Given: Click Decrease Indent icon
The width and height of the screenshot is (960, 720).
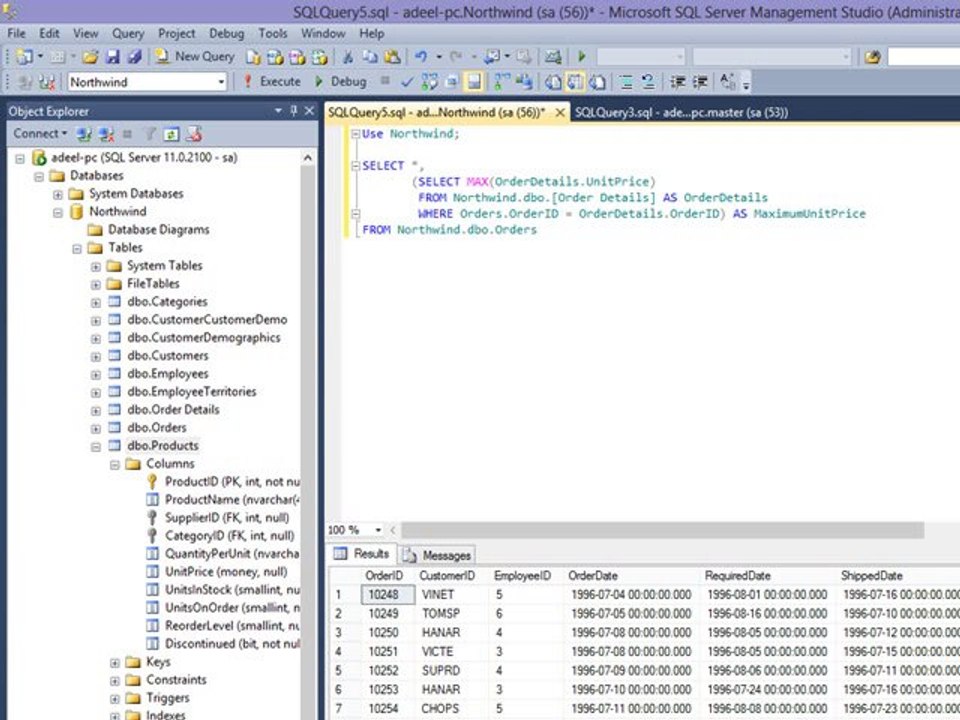Looking at the screenshot, I should (x=677, y=81).
